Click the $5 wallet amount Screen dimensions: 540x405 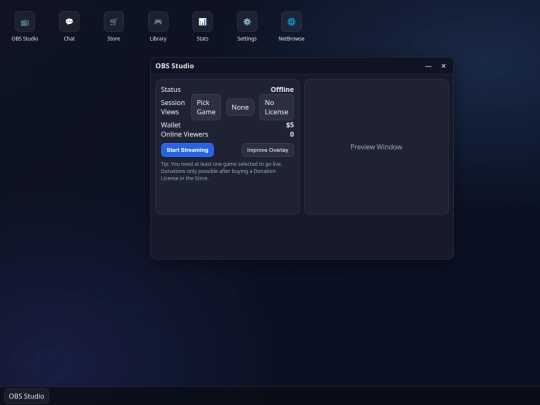(290, 125)
